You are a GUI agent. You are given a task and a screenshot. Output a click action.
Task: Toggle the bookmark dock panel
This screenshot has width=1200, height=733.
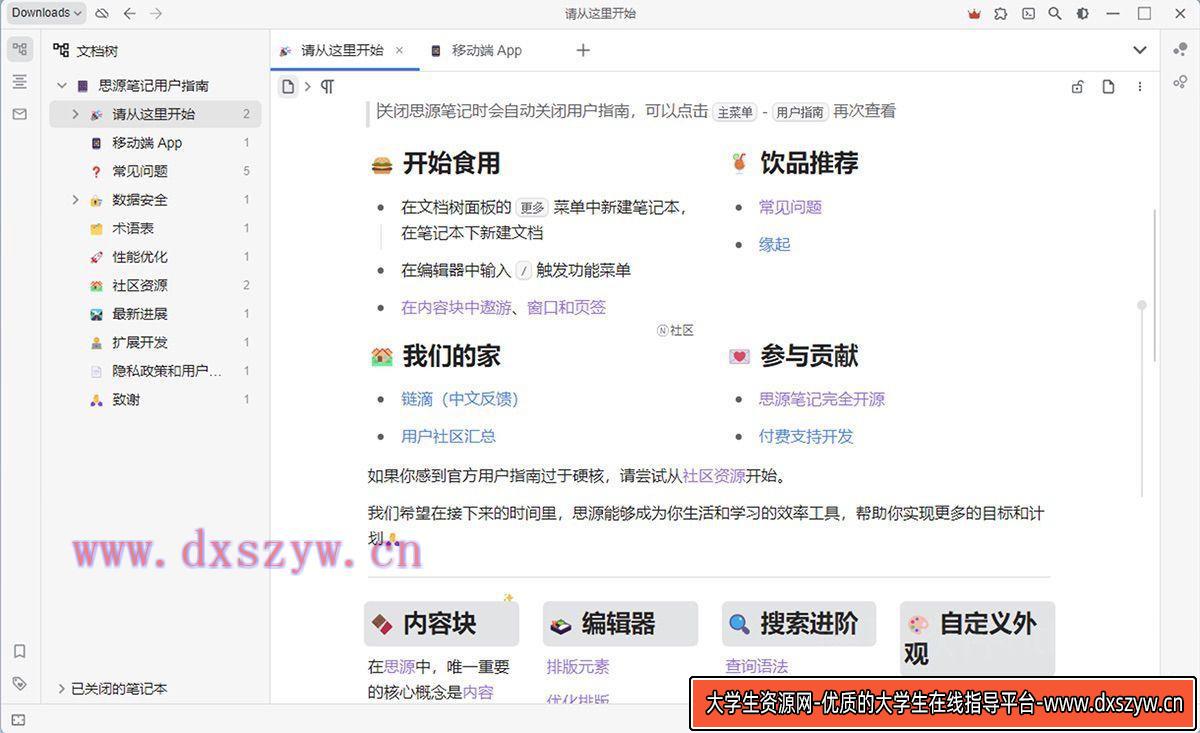(19, 651)
